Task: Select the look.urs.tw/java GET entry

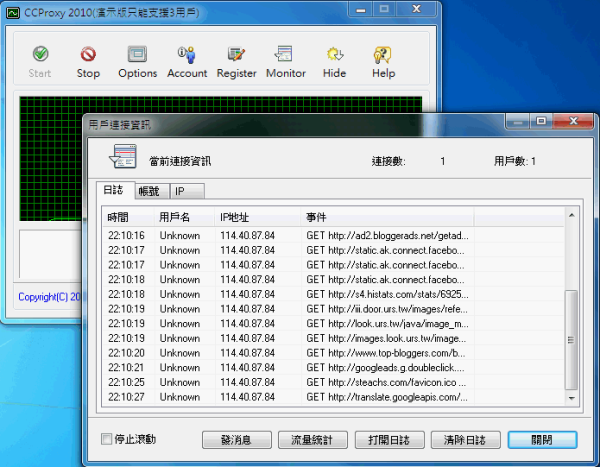Action: (x=387, y=324)
